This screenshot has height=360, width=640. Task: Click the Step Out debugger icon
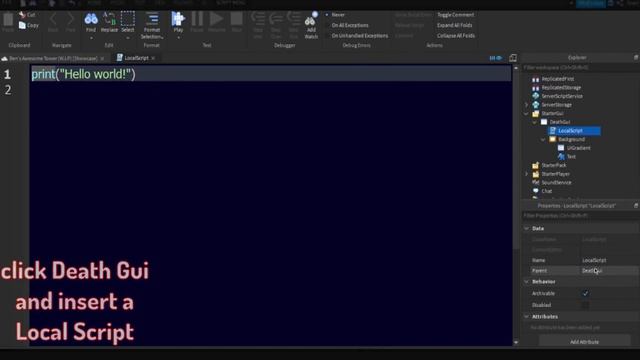pyautogui.click(x=293, y=19)
